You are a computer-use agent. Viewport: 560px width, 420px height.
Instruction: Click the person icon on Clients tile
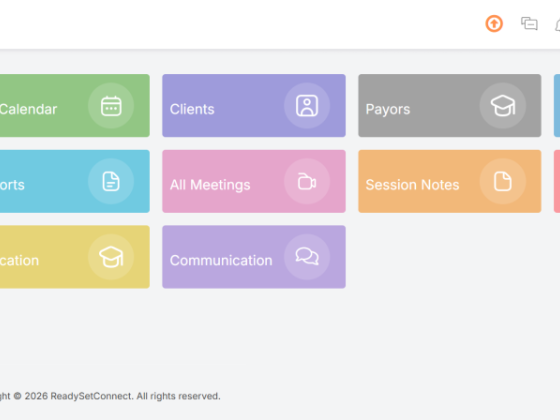click(307, 106)
